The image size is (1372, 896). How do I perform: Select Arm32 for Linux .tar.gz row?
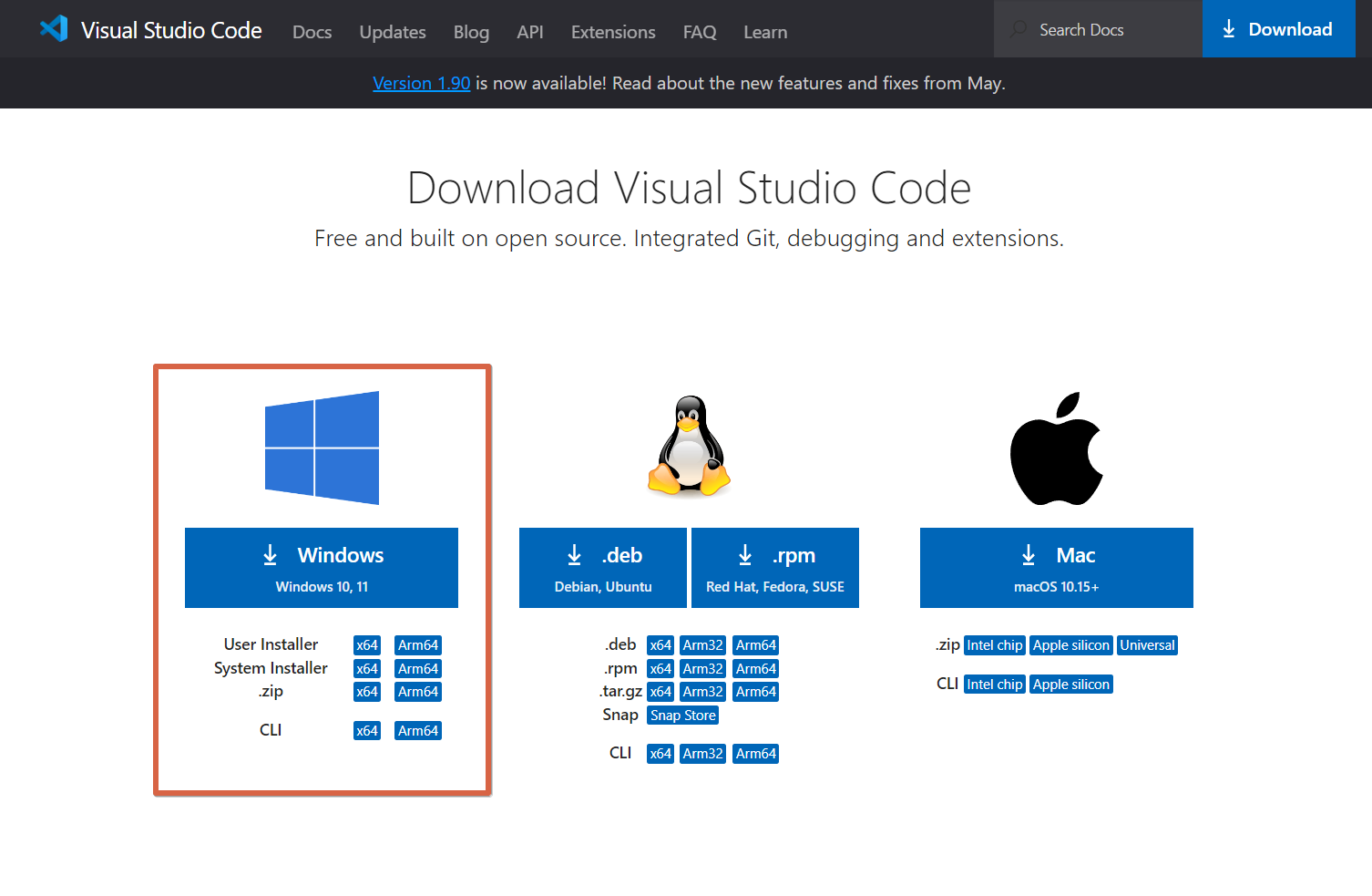(x=703, y=692)
